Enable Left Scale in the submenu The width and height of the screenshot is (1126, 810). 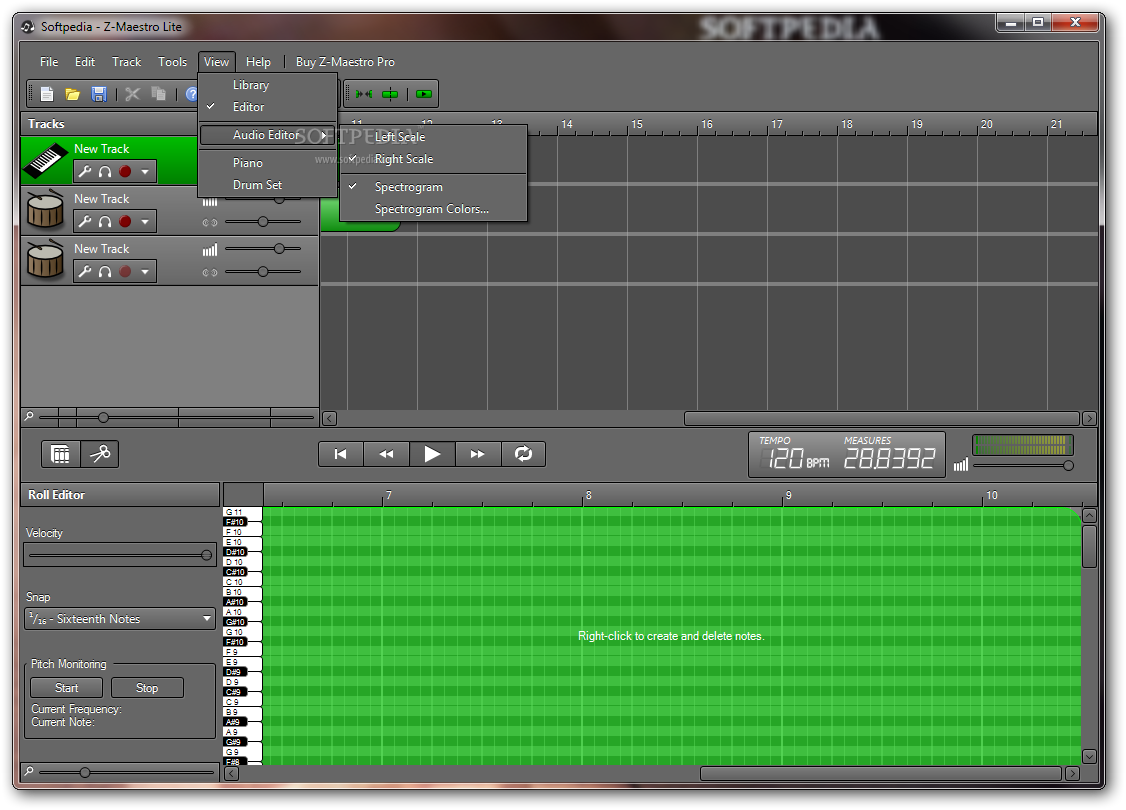click(x=433, y=136)
